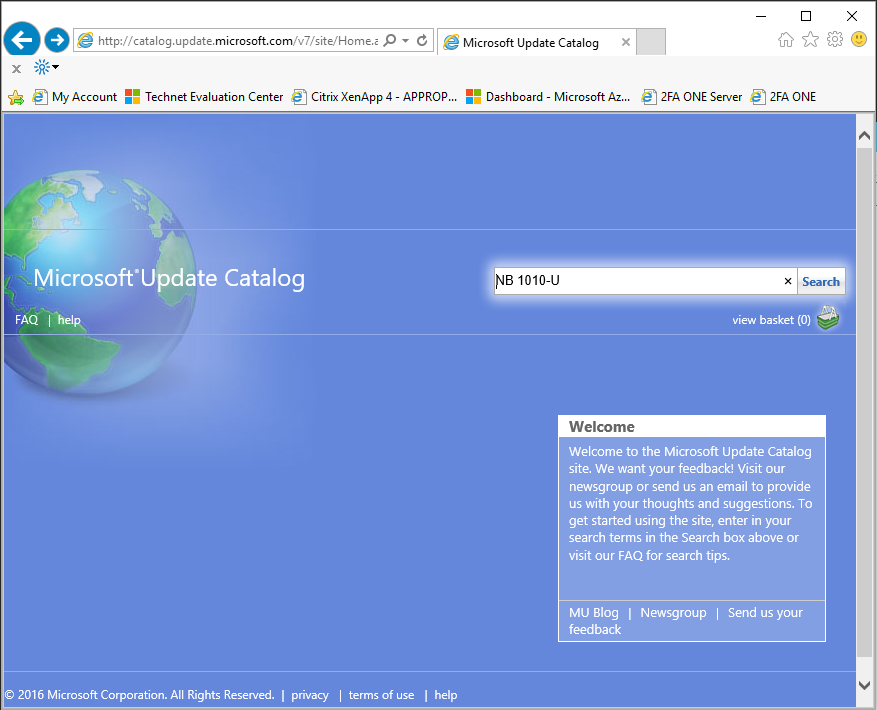Click the smiley feedback icon
Viewport: 877px width, 710px height.
point(859,39)
